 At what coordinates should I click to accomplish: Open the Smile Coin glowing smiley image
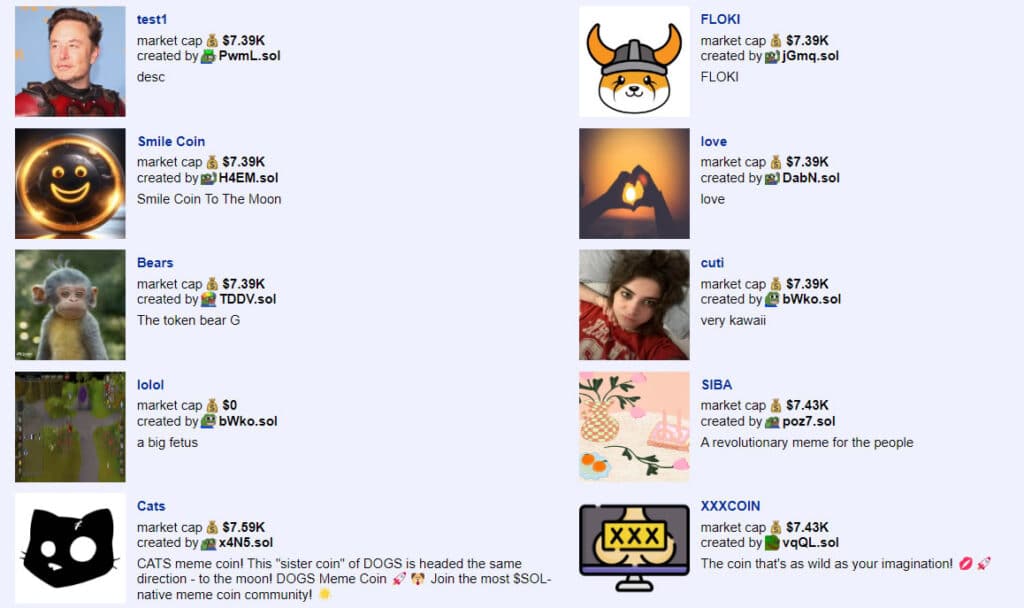coord(70,183)
